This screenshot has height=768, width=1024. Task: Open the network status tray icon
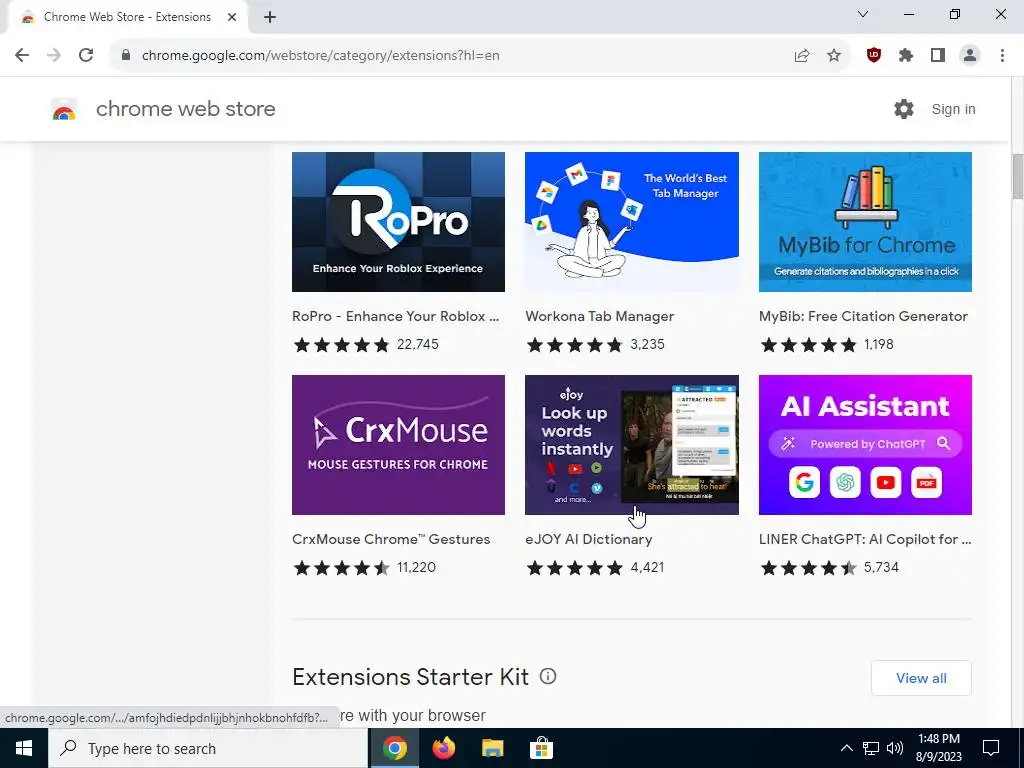pos(871,748)
